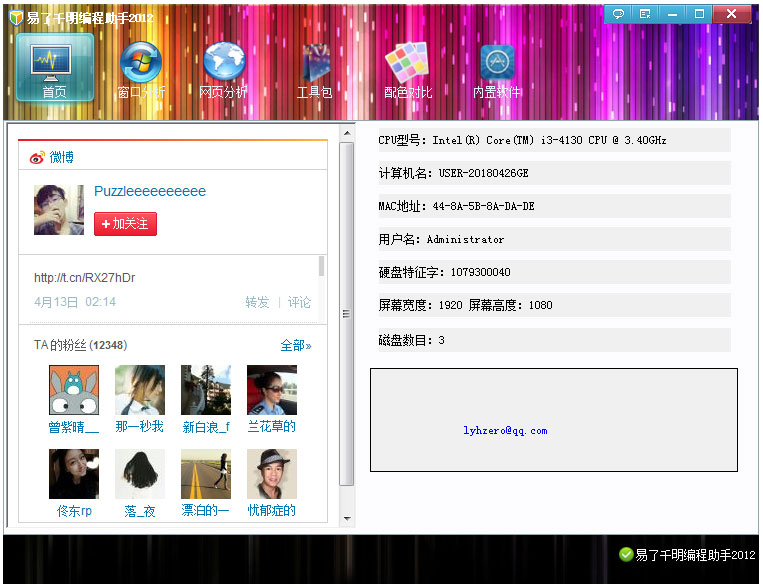Open fan avatar 忧郁症的

tap(272, 474)
